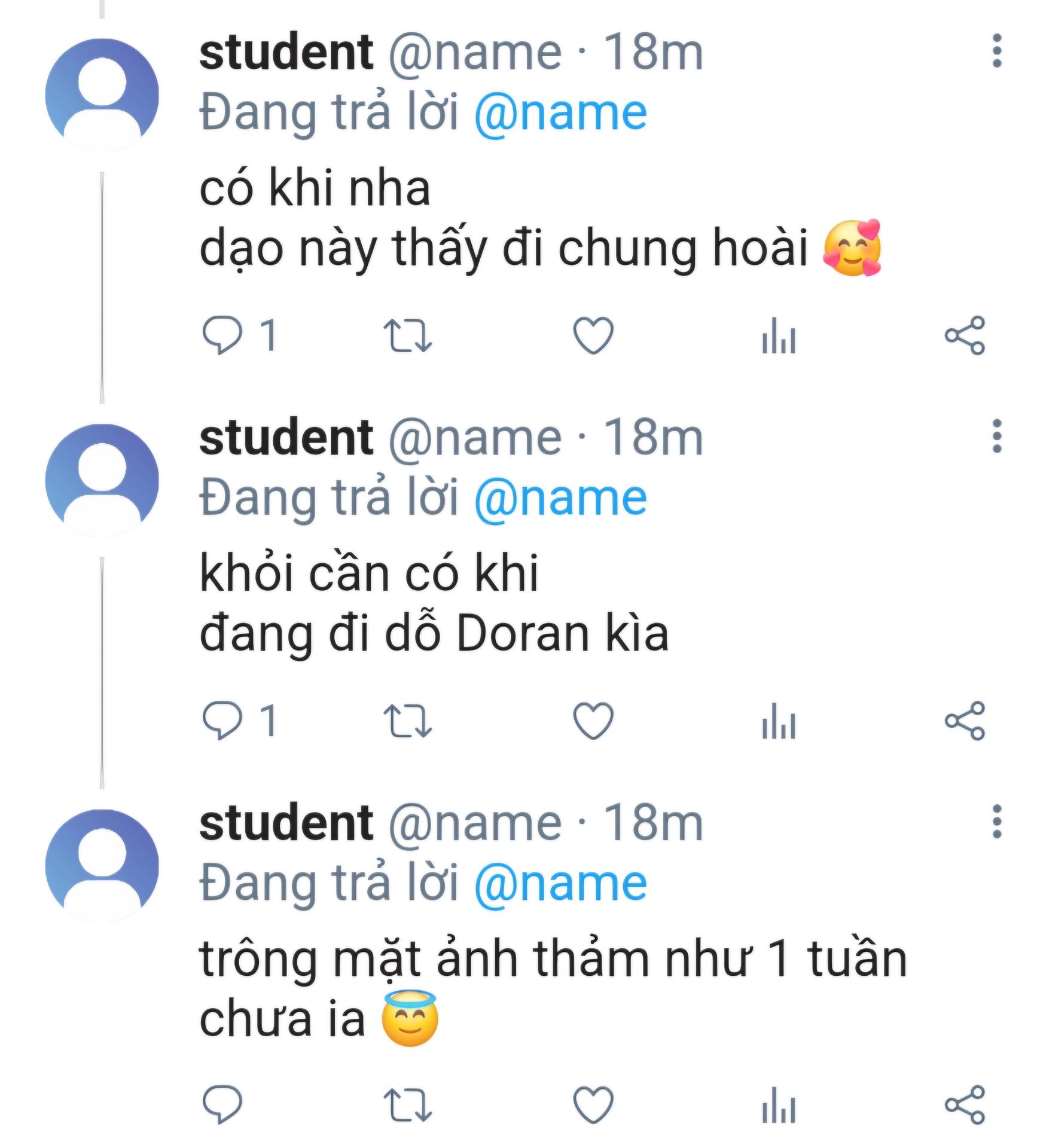Screen dimensions: 1043x1148
Task: Share the "đang đi dỗ Doran kìa" tweet
Action: click(964, 720)
